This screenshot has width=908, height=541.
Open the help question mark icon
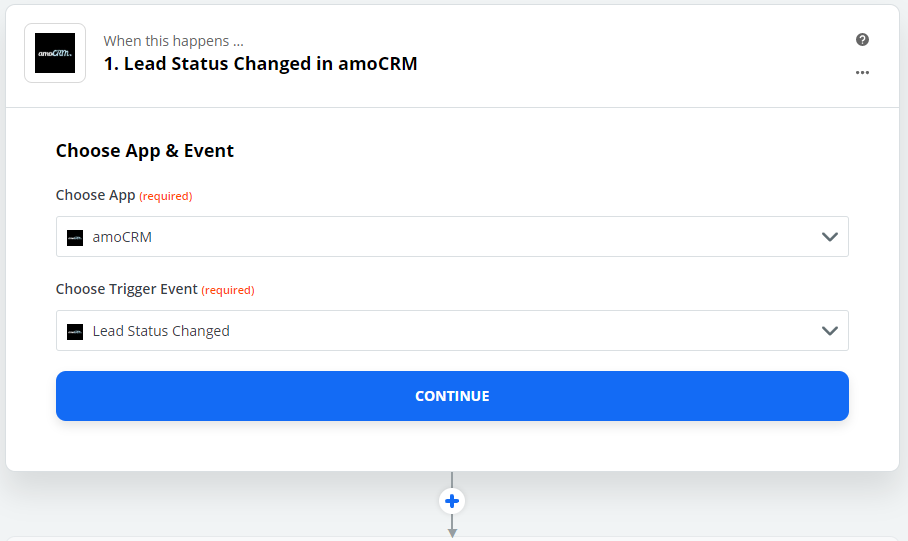pyautogui.click(x=862, y=40)
